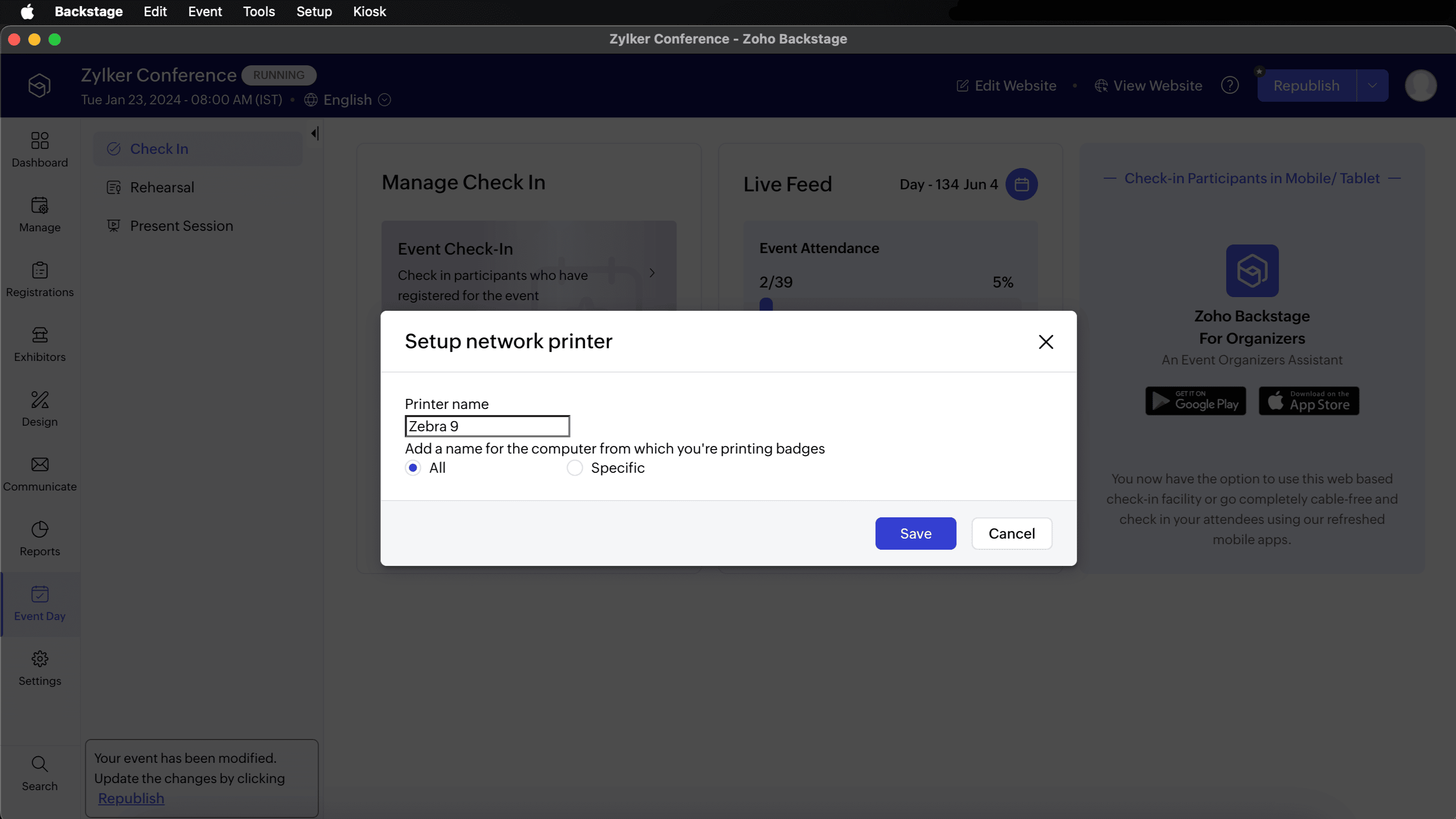This screenshot has width=1456, height=819.
Task: Click the Printer name input field
Action: (x=487, y=426)
